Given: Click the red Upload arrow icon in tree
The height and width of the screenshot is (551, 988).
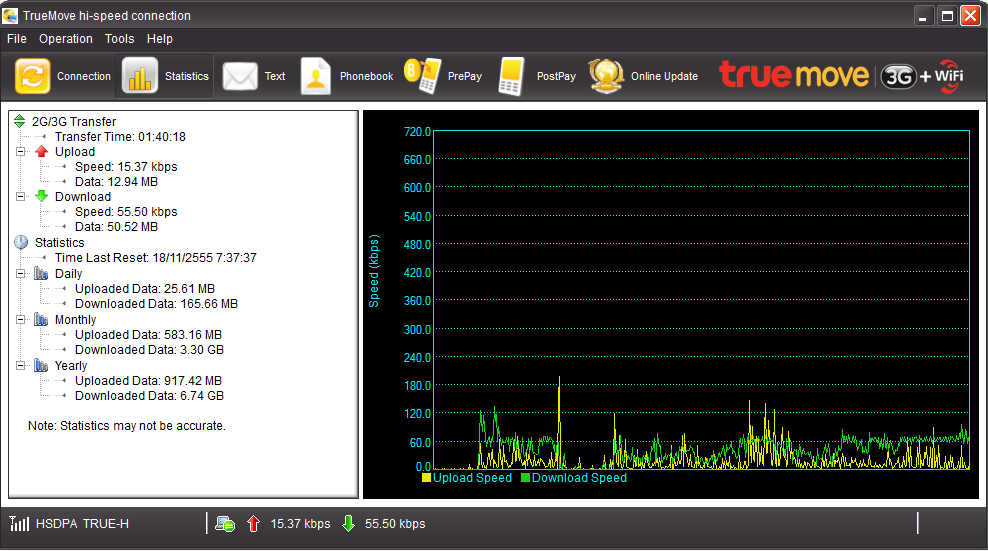Looking at the screenshot, I should [42, 151].
